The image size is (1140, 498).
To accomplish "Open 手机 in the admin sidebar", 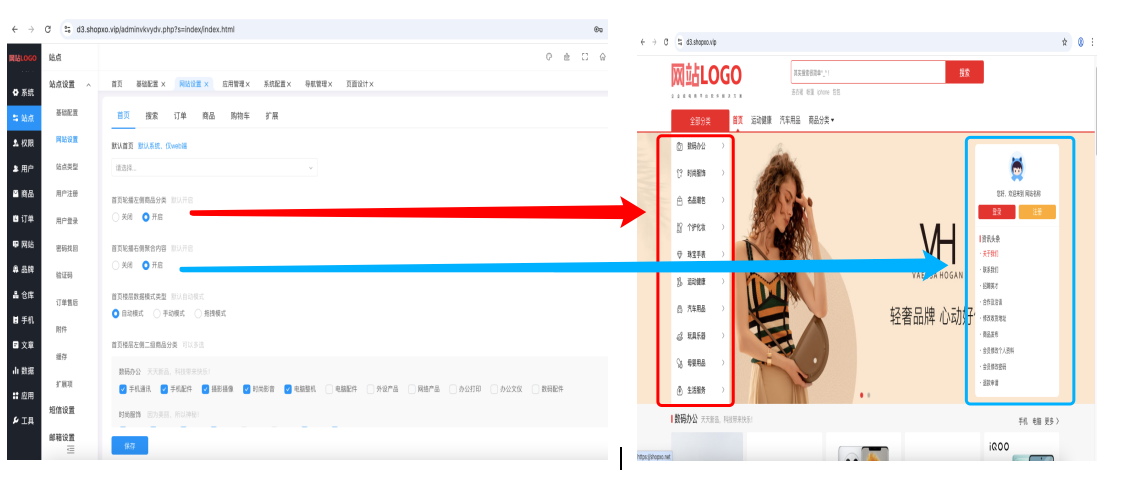I will [24, 320].
